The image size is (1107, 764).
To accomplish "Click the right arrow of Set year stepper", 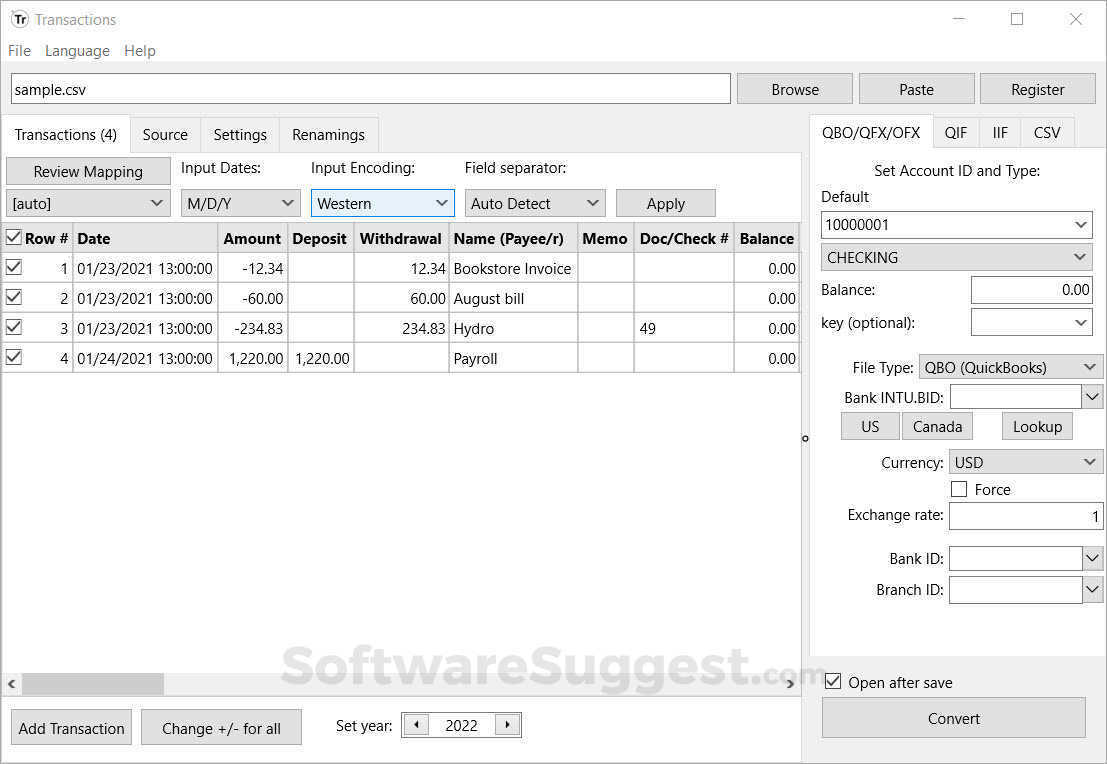I will point(507,724).
